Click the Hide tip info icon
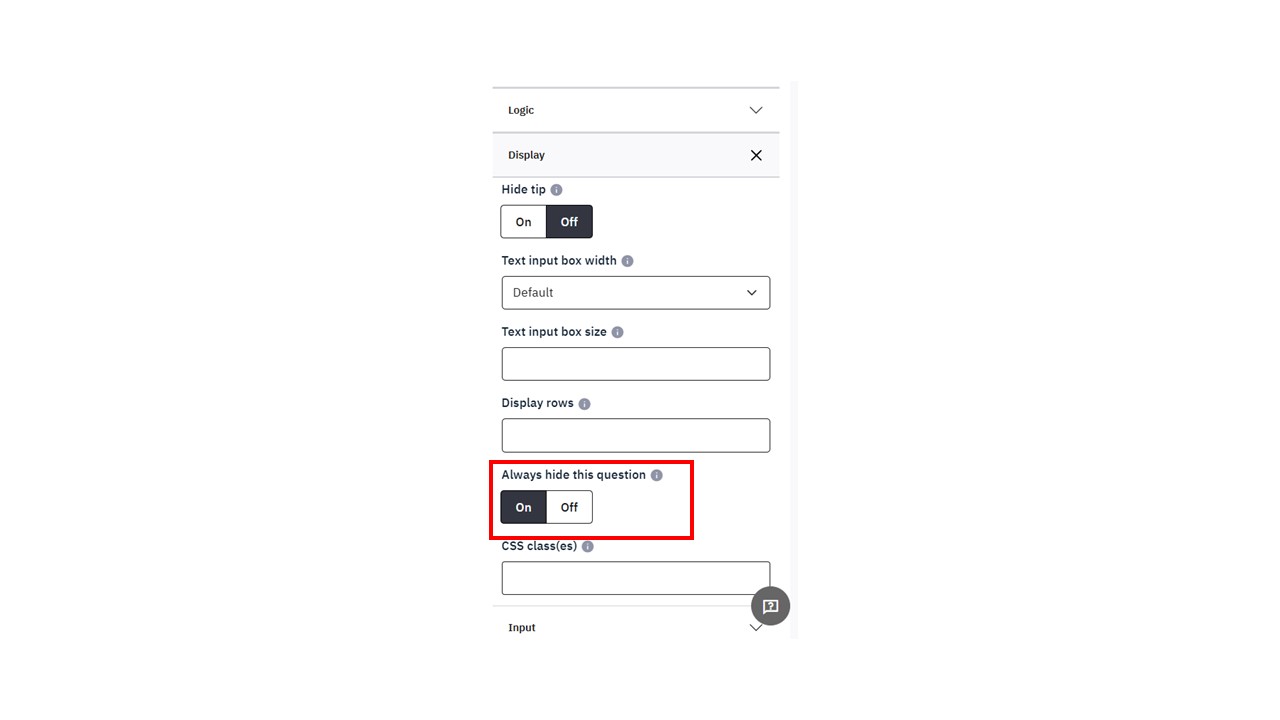1280x720 pixels. (556, 190)
